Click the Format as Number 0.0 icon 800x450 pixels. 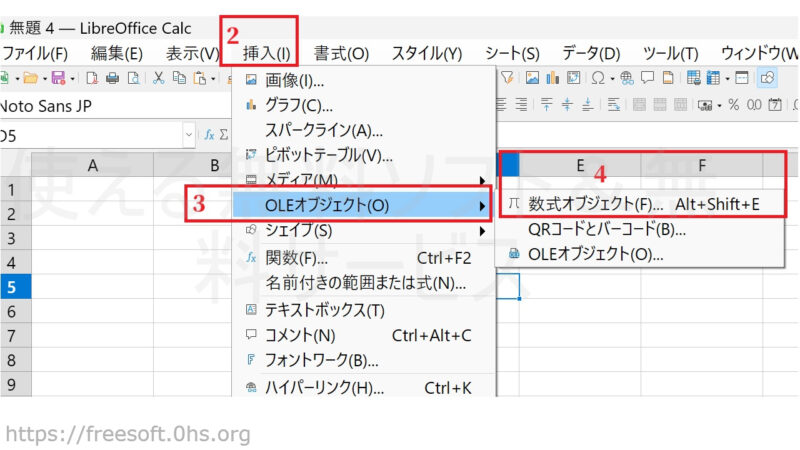(x=754, y=105)
